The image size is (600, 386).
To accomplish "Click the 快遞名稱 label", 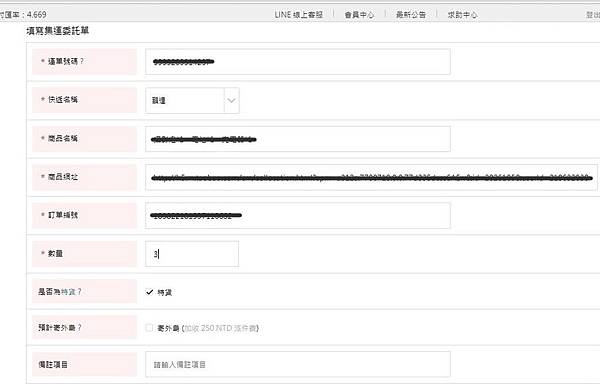I will pyautogui.click(x=63, y=99).
